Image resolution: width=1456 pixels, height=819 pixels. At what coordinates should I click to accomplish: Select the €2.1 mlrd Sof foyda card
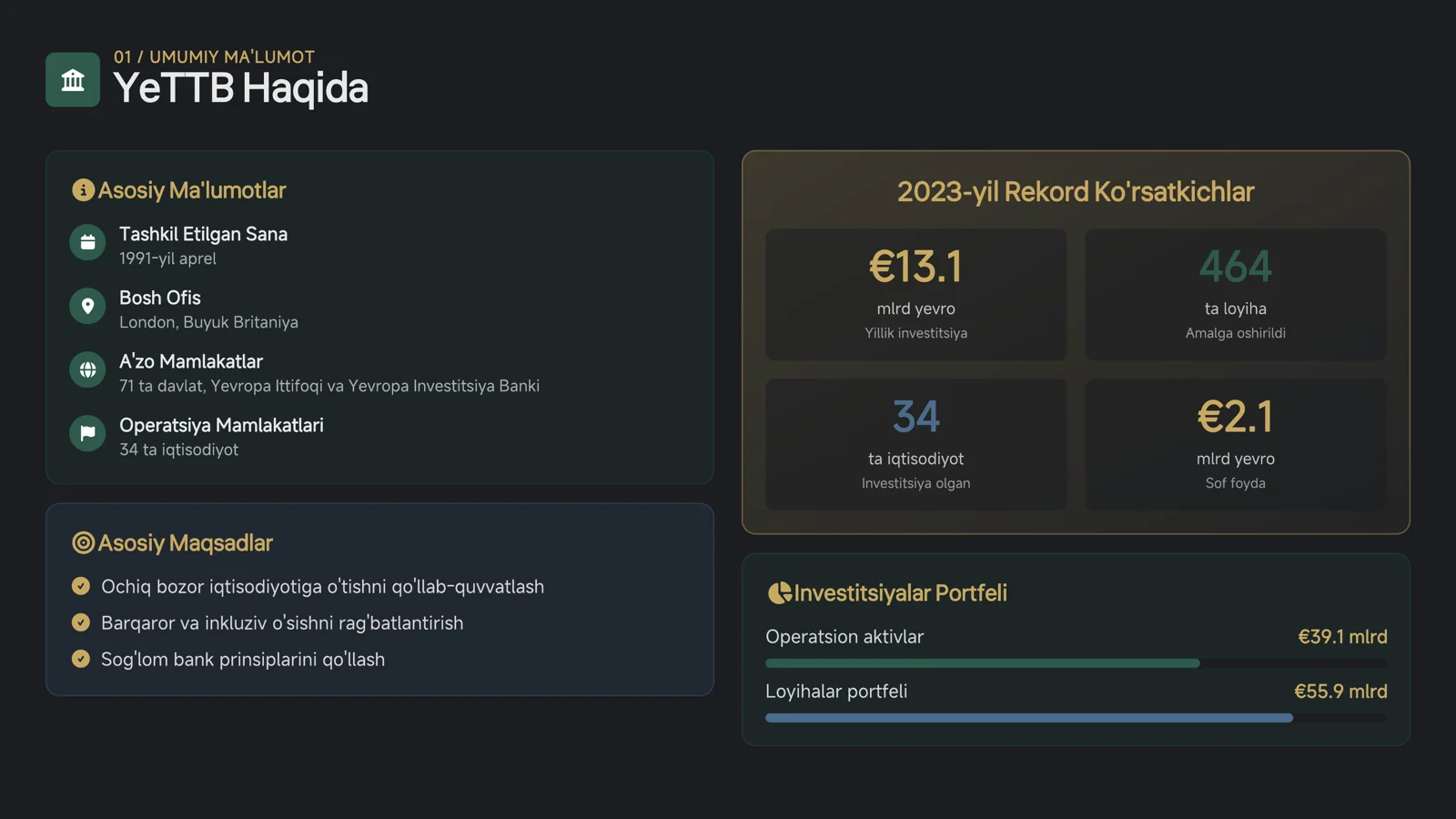pos(1235,444)
